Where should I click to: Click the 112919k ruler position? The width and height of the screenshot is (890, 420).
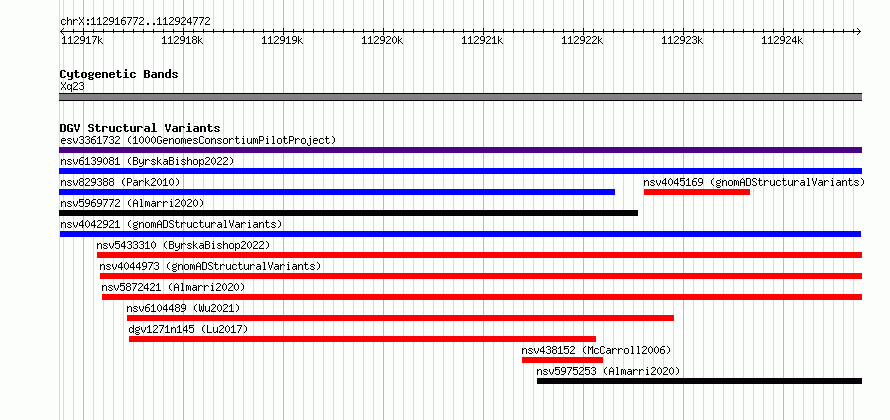coord(282,40)
